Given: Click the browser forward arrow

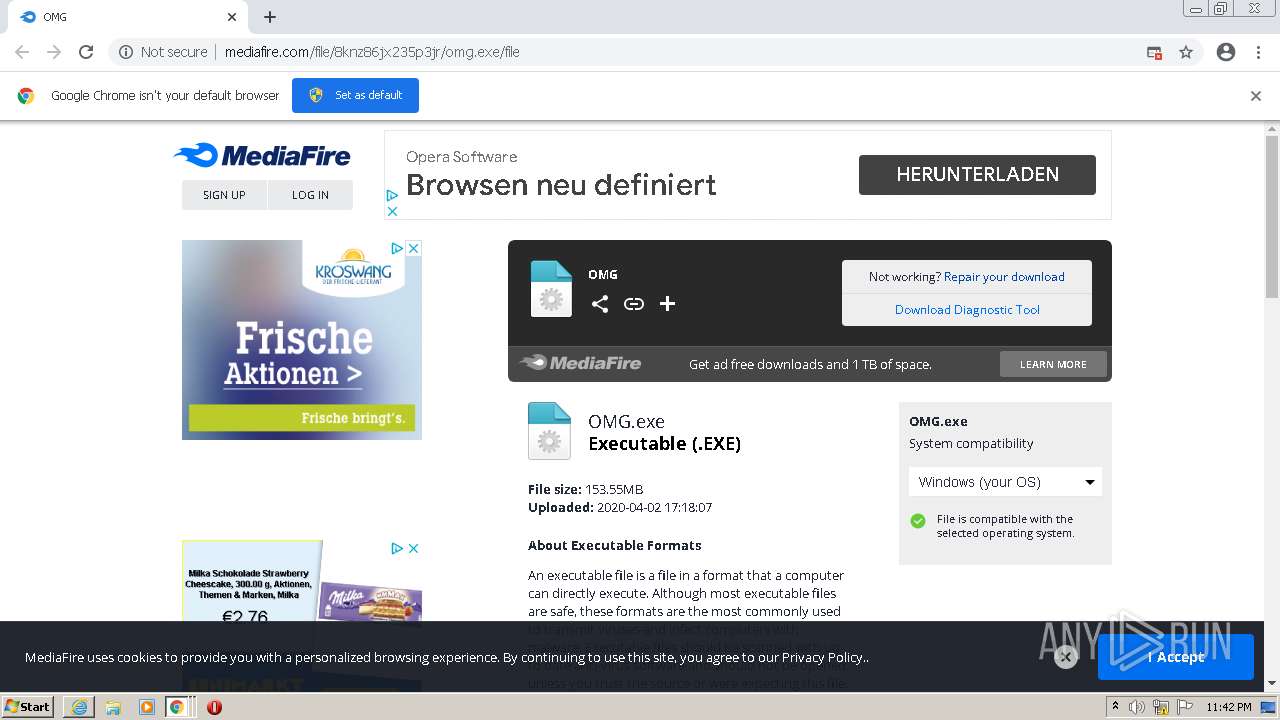Looking at the screenshot, I should pos(54,52).
